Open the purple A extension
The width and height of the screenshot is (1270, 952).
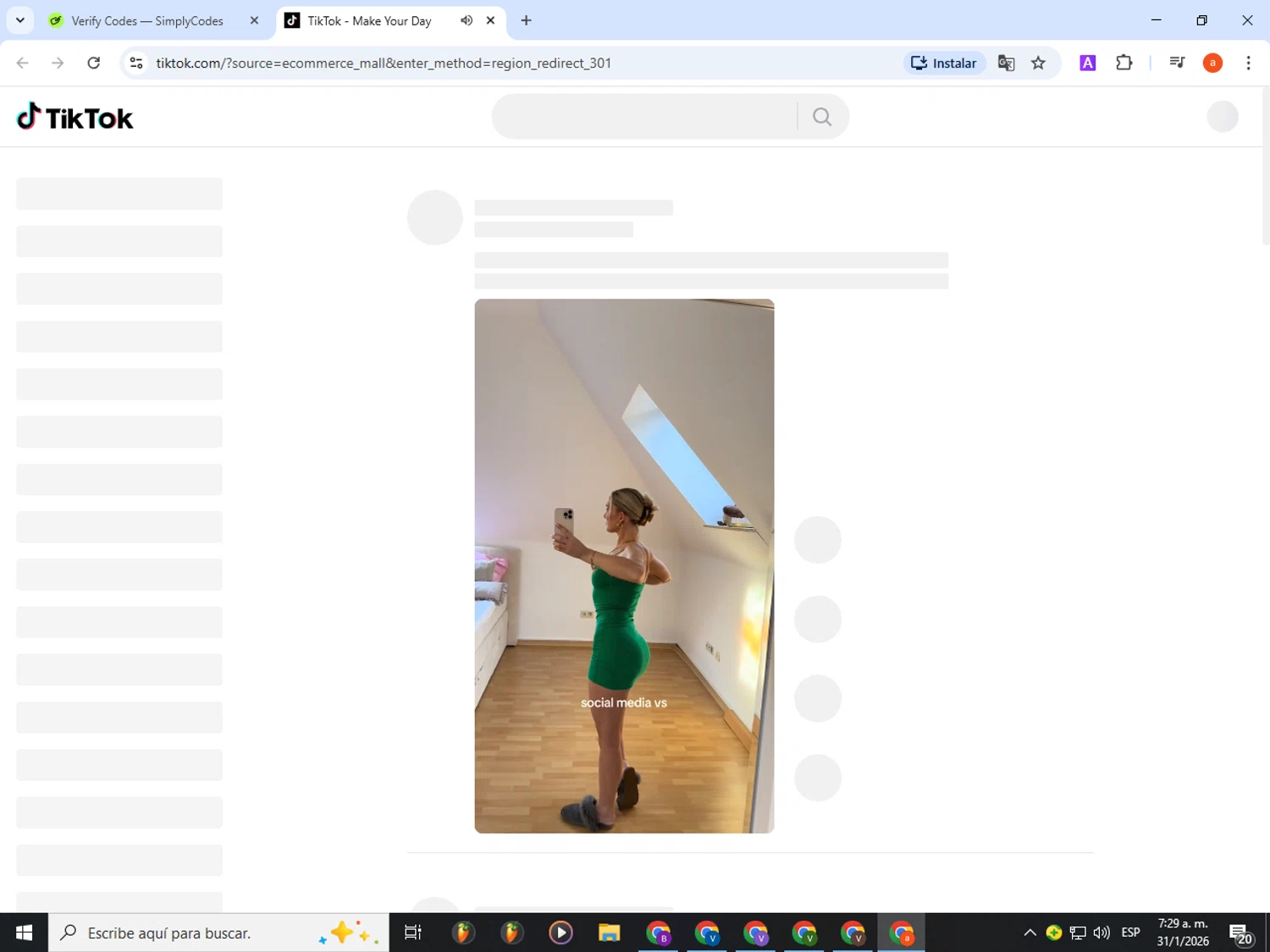(x=1088, y=63)
